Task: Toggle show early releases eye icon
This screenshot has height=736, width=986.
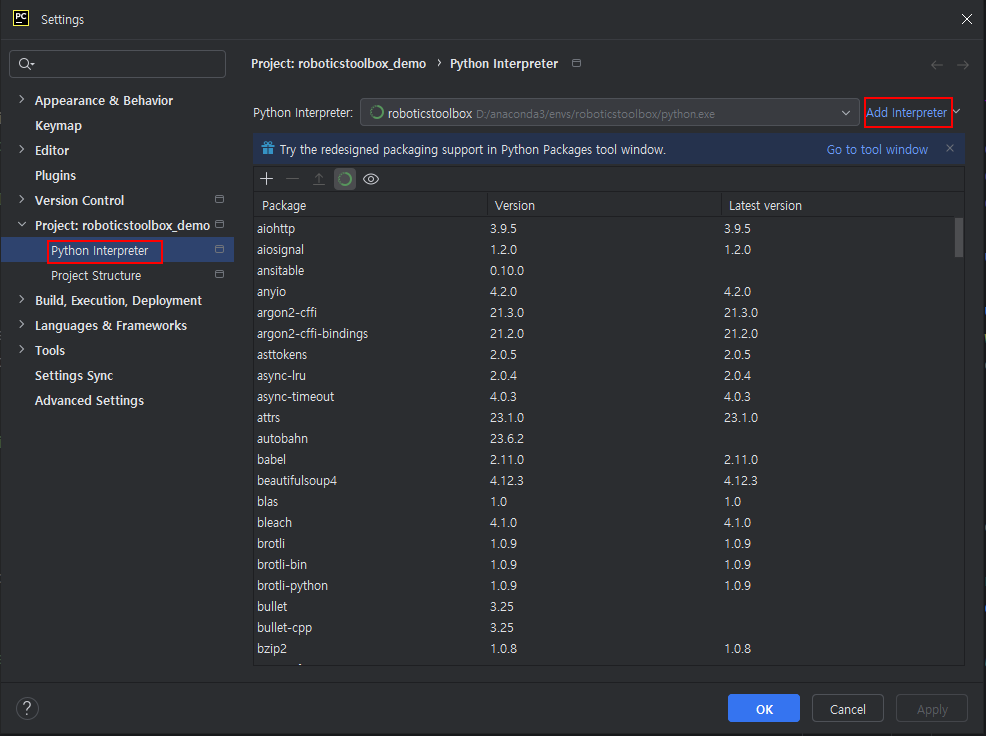Action: click(371, 179)
